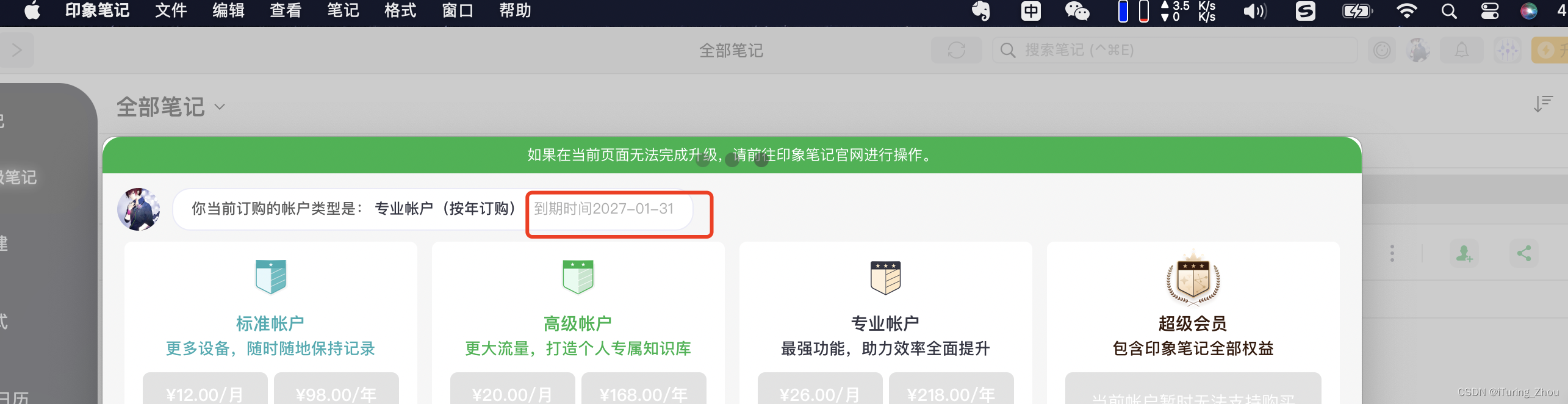Click 包含印象笔记全部权益 subtitle
Viewport: 1568px width, 404px height.
[x=1193, y=348]
